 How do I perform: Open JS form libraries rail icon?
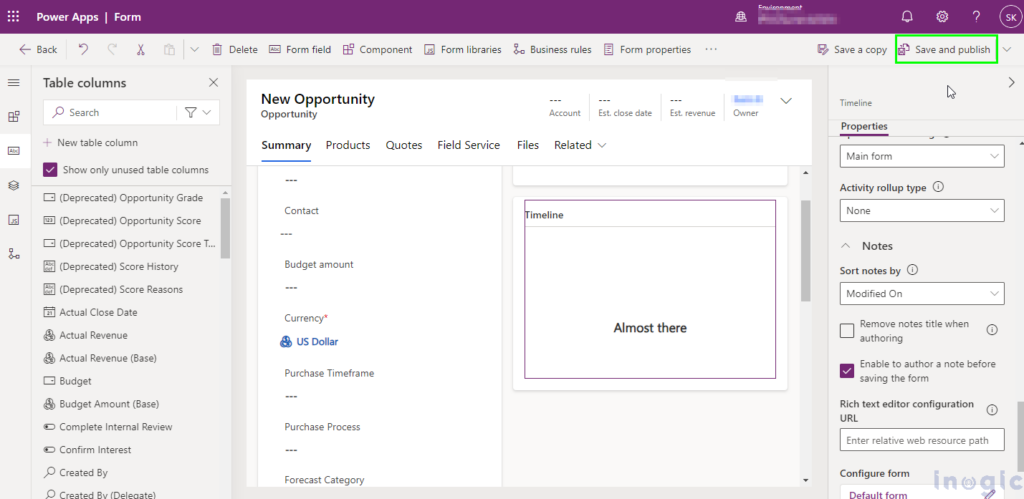click(x=14, y=219)
